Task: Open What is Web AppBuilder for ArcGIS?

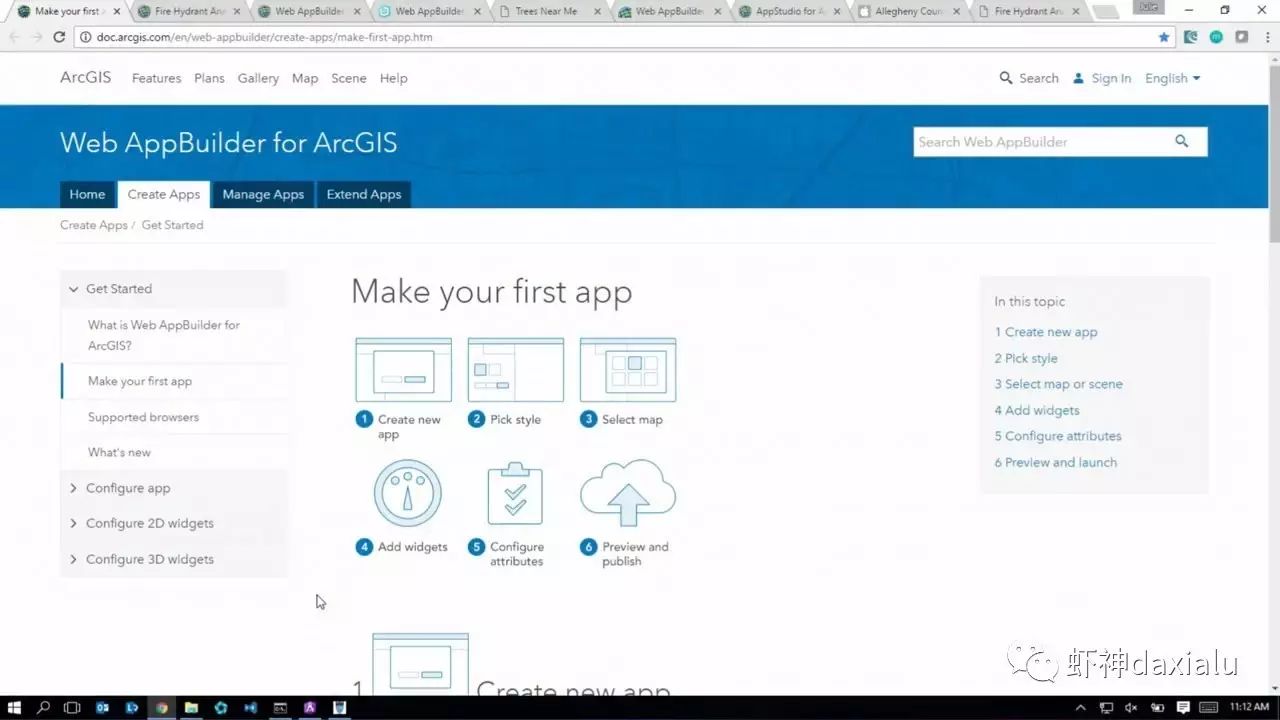Action: [x=164, y=335]
